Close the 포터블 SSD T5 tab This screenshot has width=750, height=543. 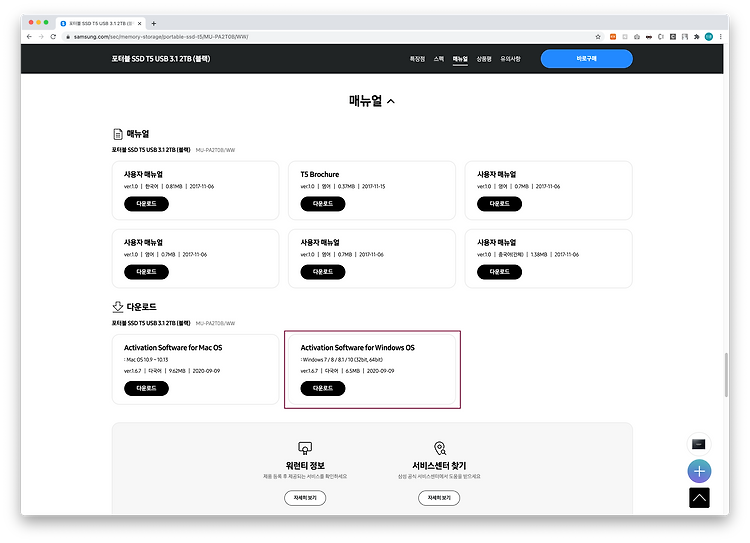pyautogui.click(x=139, y=23)
